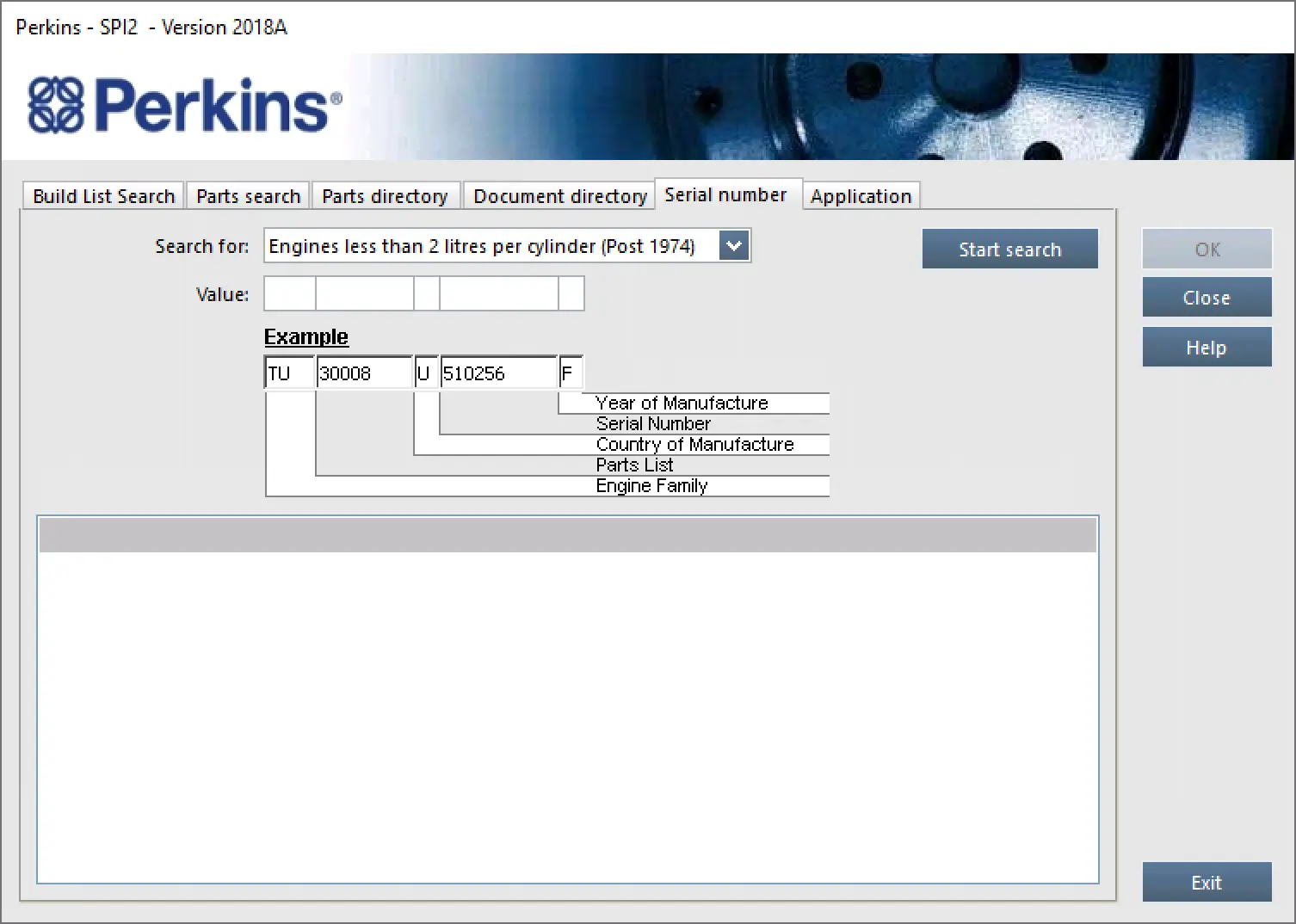Focus the first Value box for engine family

click(x=289, y=293)
